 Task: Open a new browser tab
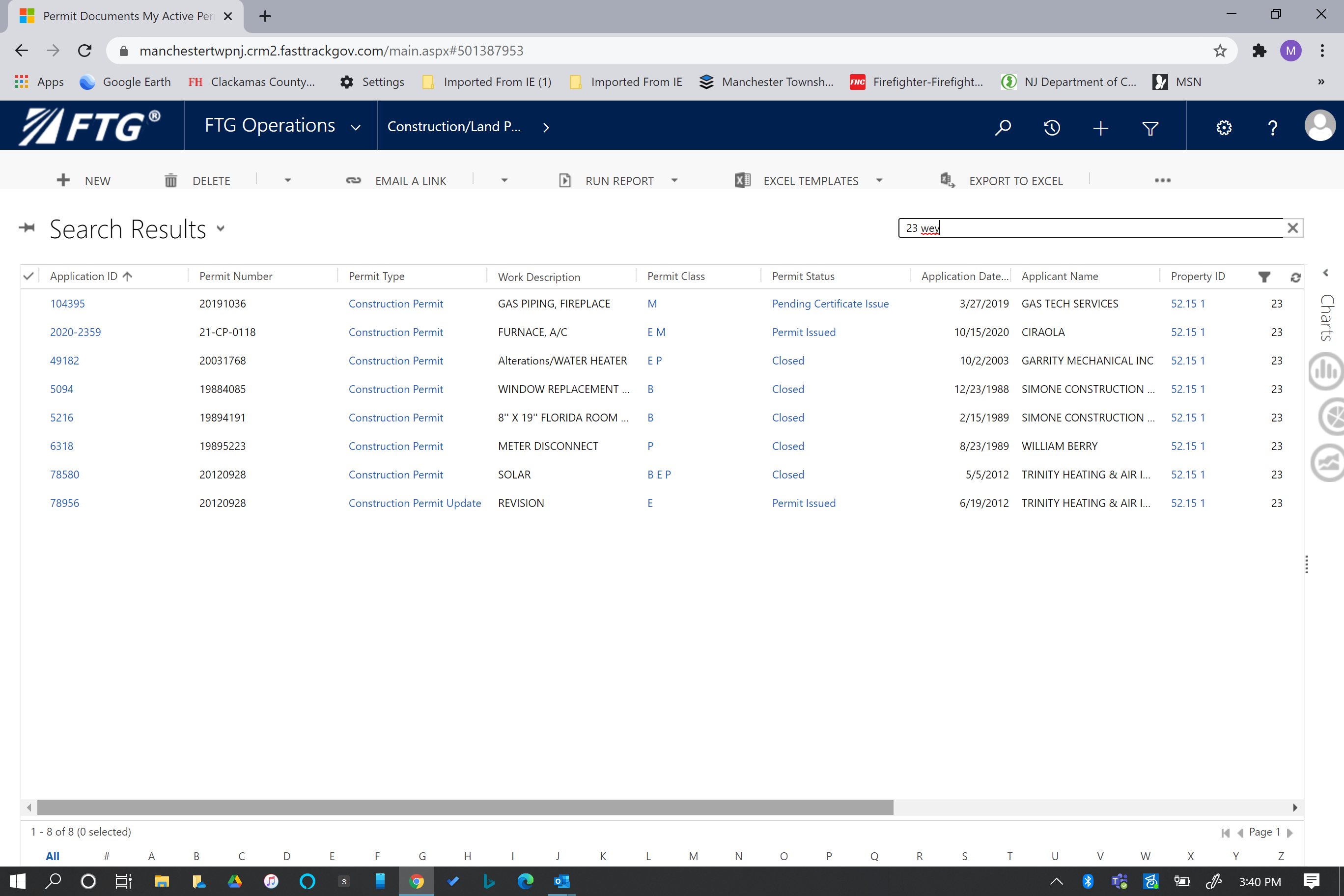[x=265, y=16]
